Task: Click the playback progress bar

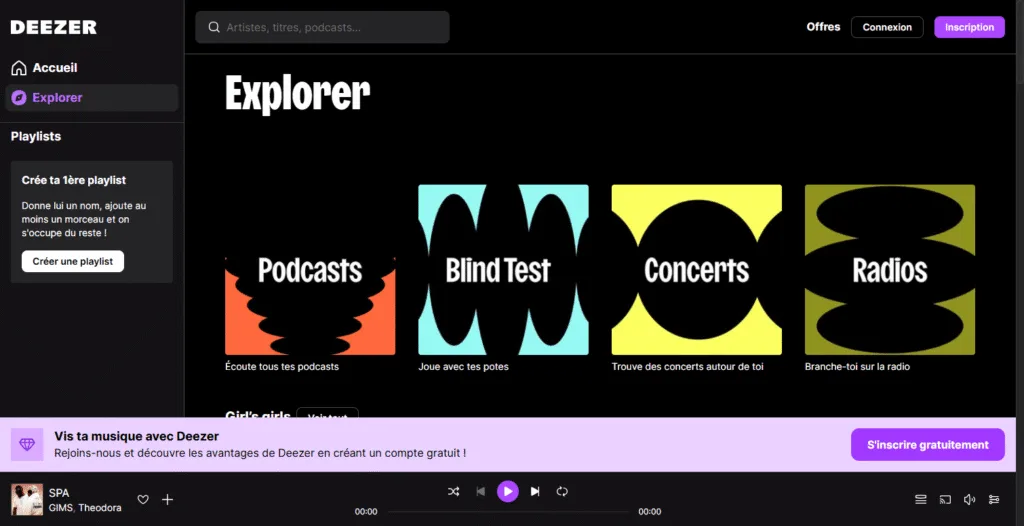Action: [x=508, y=512]
